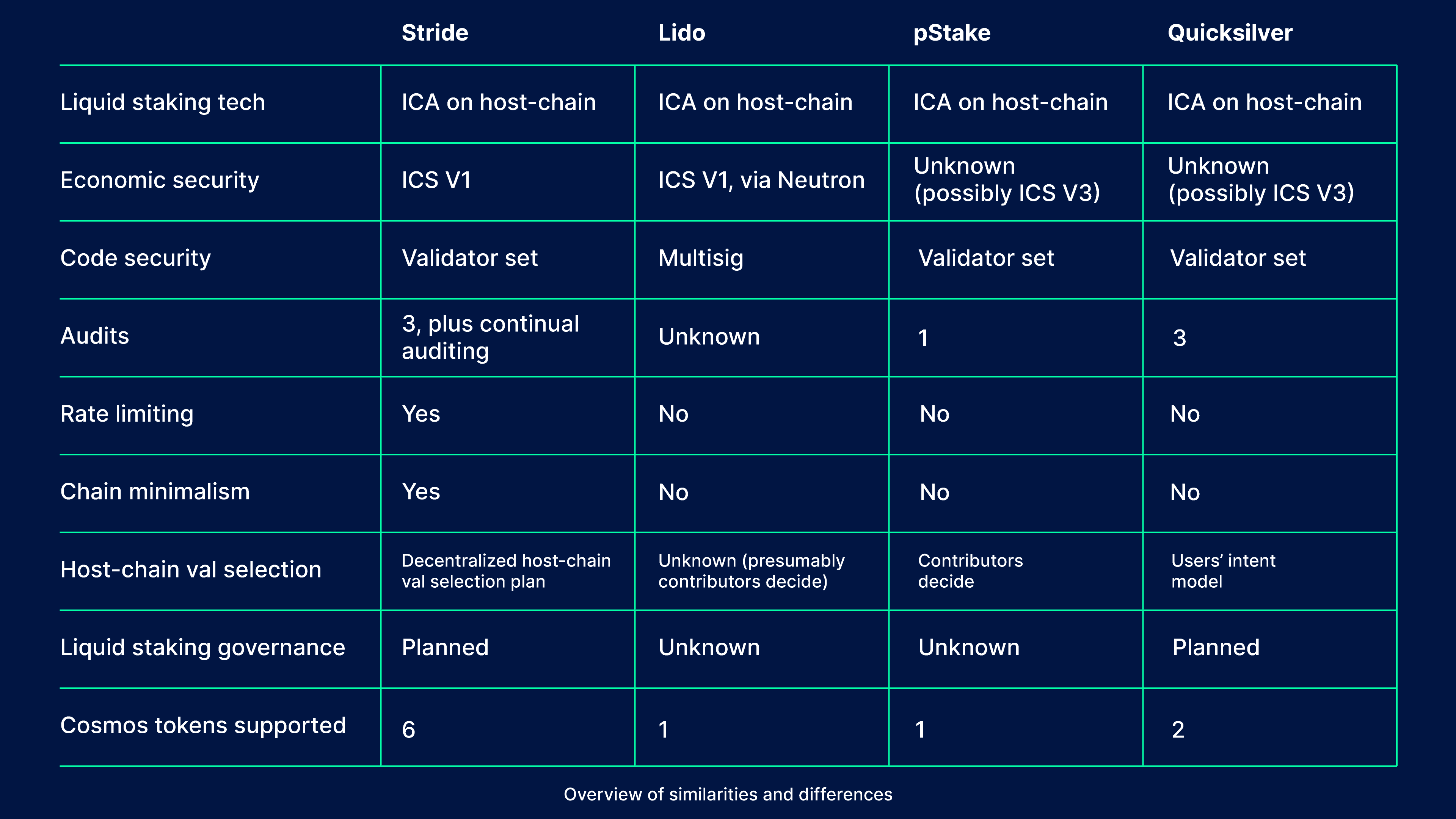
Task: Click Stride's Cosmos tokens value 6
Action: (x=409, y=730)
